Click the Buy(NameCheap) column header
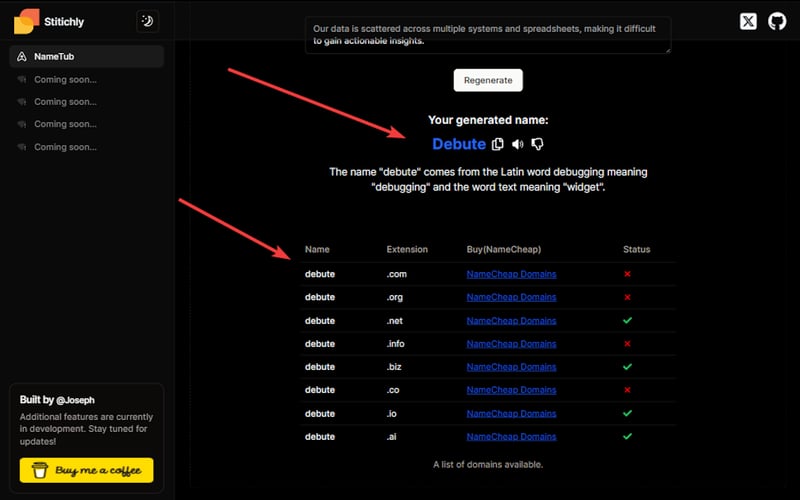Image resolution: width=800 pixels, height=500 pixels. tap(504, 249)
